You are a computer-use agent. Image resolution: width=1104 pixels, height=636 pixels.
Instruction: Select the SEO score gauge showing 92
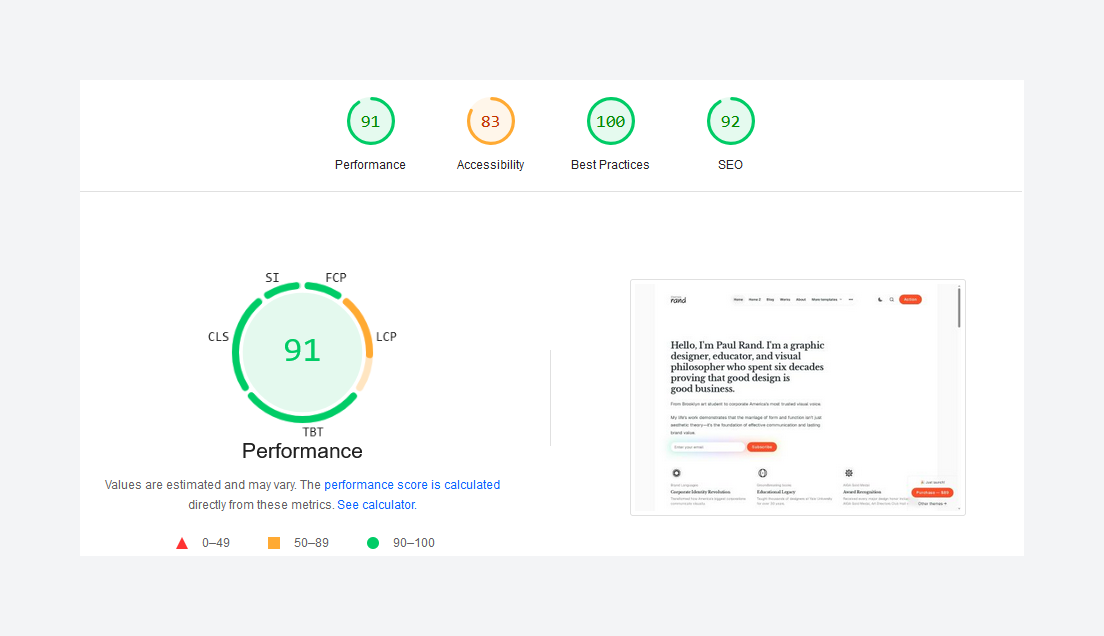pos(730,122)
